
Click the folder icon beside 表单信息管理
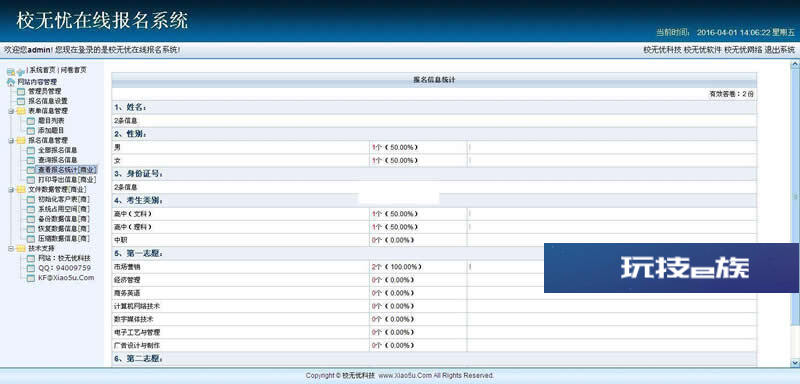[x=21, y=111]
